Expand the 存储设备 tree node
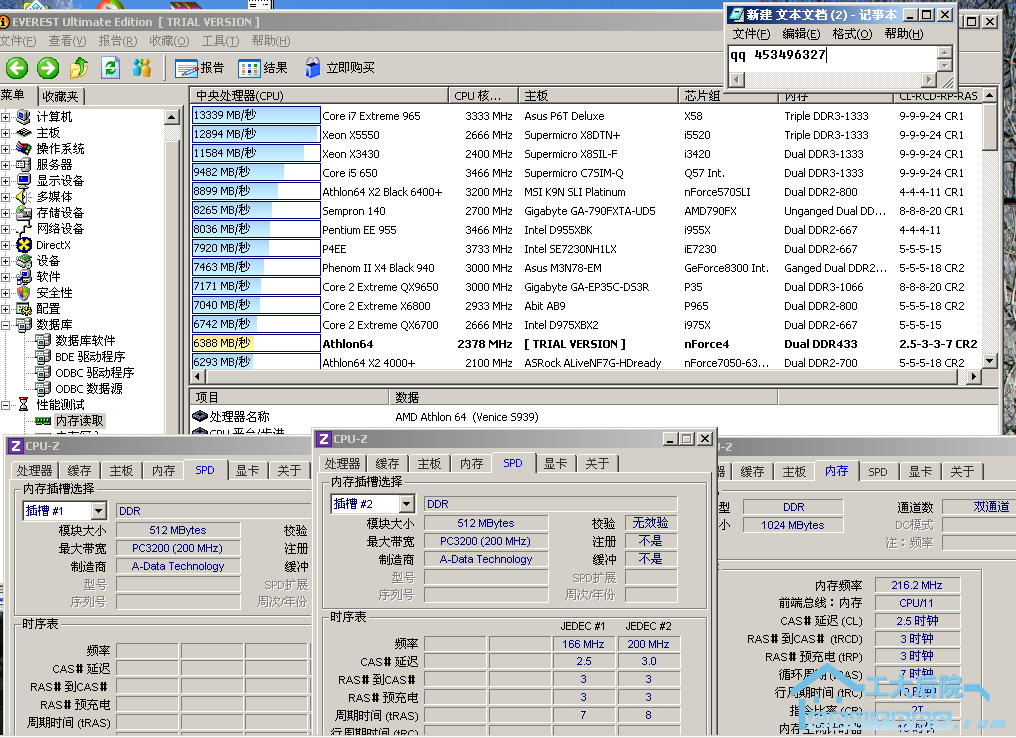Viewport: 1016px width, 738px height. point(5,213)
